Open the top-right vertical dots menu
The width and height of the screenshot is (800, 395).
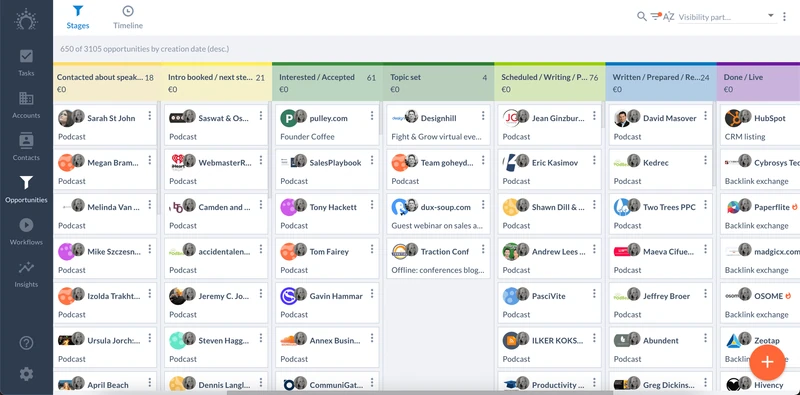tap(784, 17)
